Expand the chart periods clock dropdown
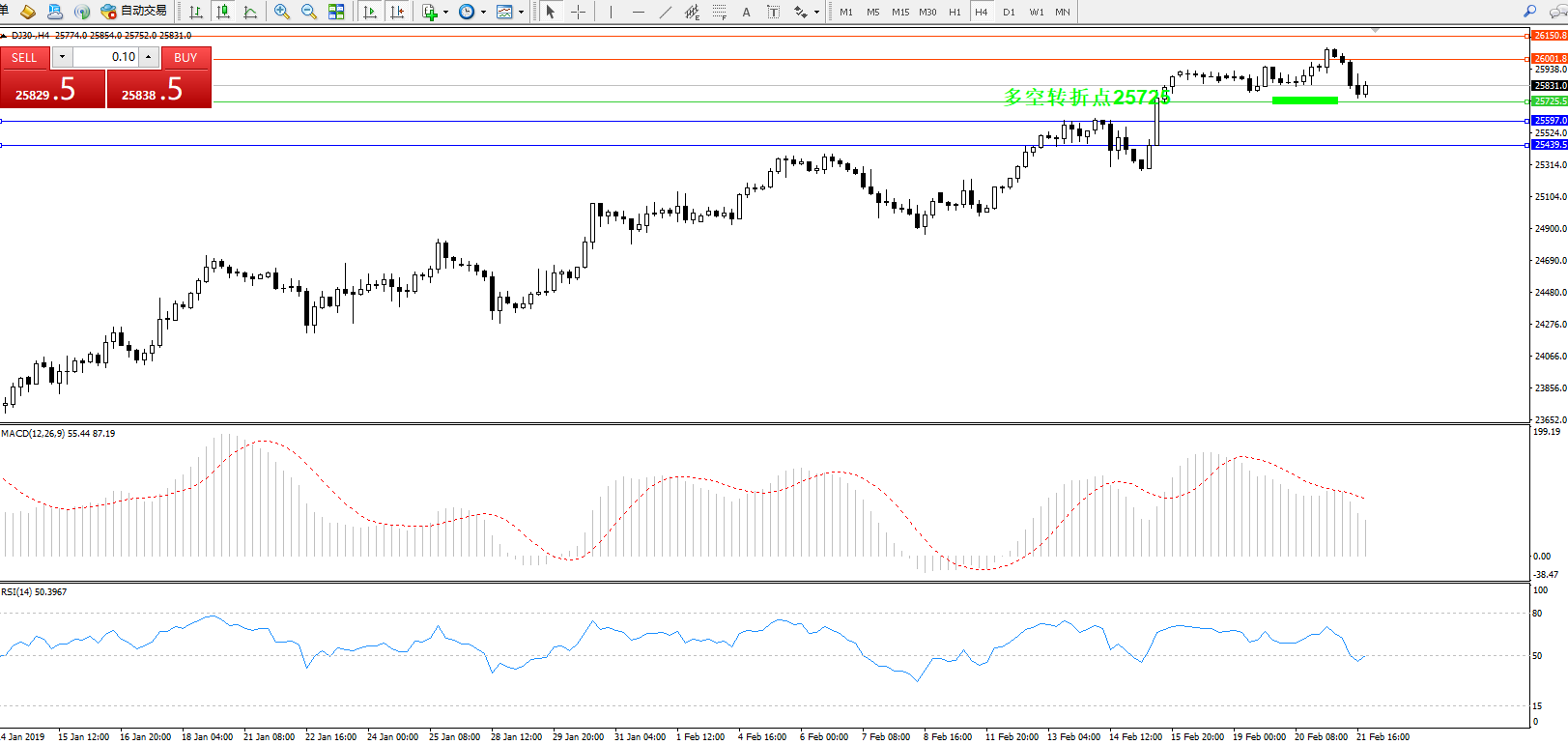 483,12
